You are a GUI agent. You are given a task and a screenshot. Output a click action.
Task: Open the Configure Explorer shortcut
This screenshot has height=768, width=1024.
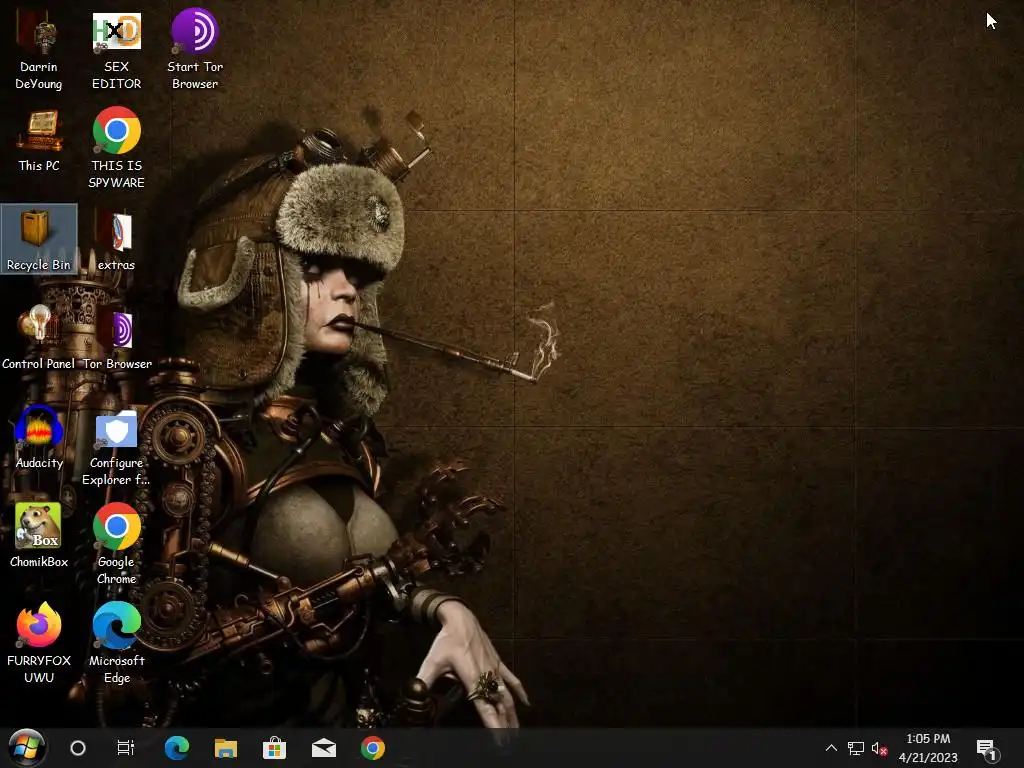[x=116, y=447]
